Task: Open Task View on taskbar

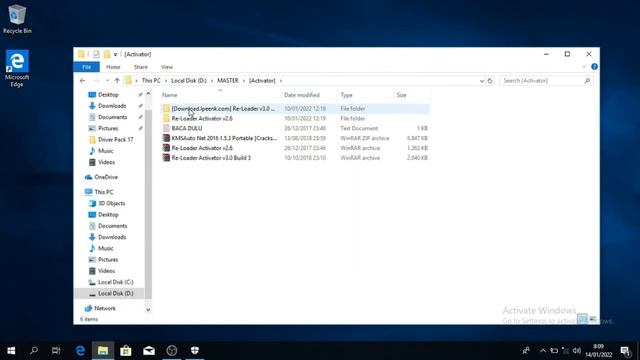Action: [x=56, y=351]
